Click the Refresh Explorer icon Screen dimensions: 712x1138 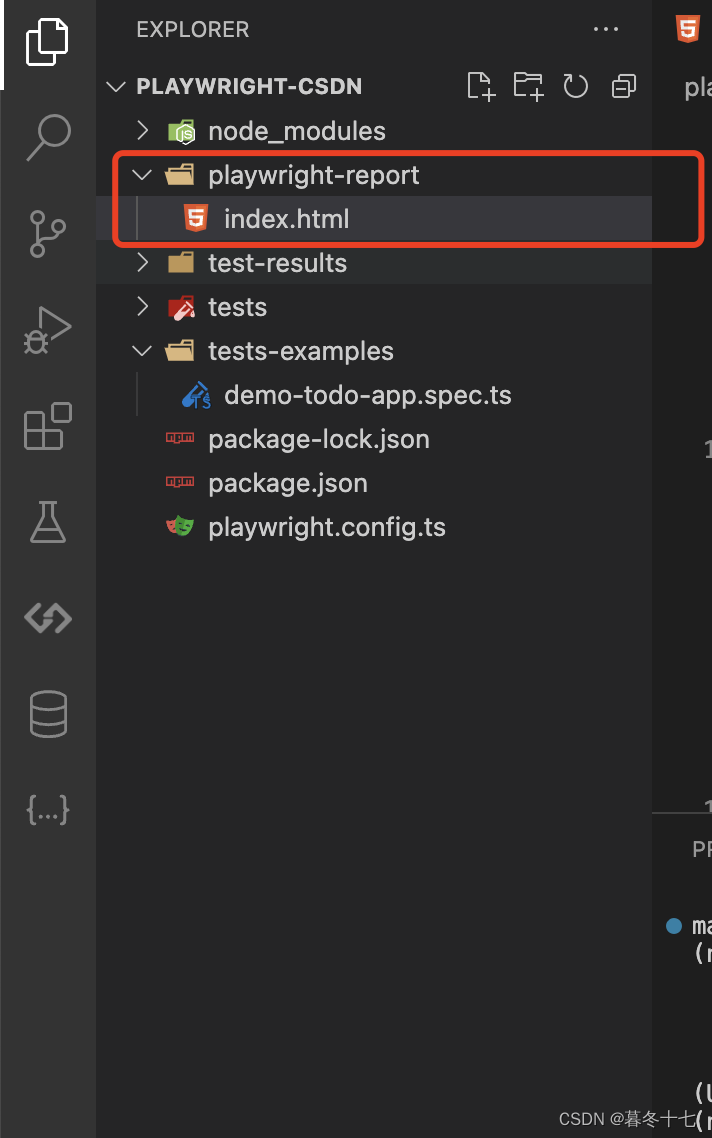[x=576, y=86]
